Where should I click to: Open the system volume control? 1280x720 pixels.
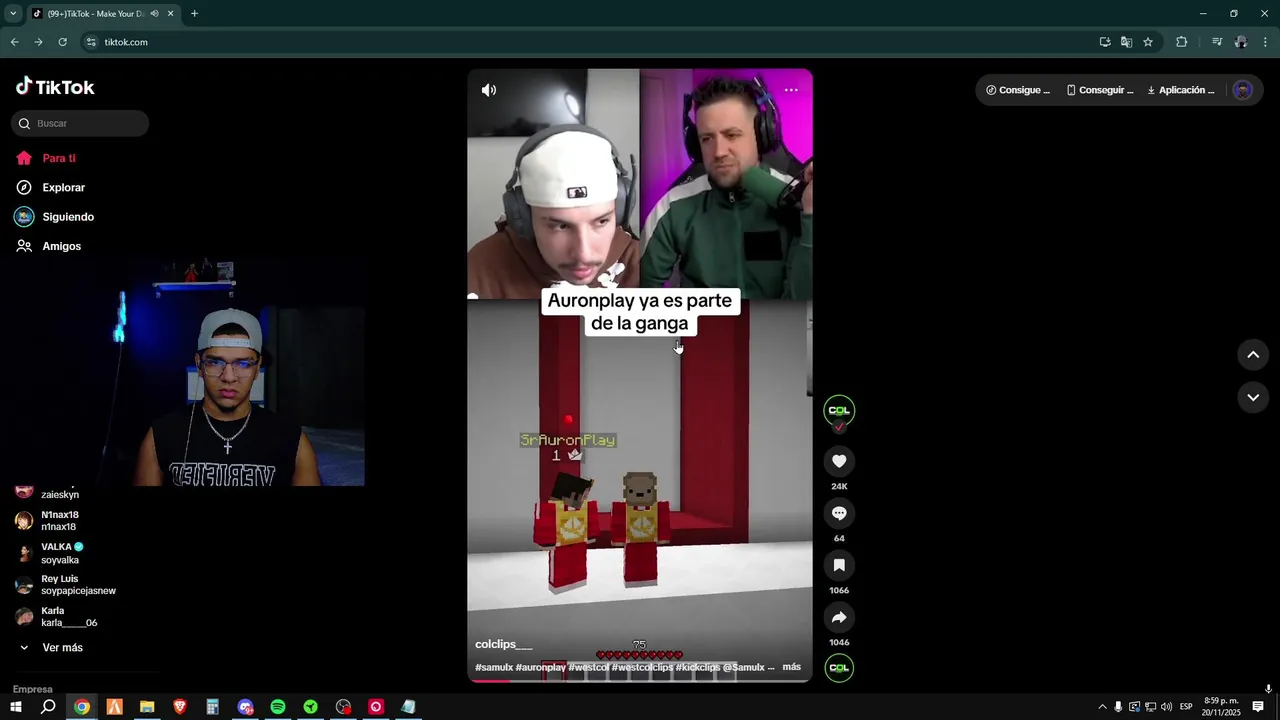coord(1166,707)
